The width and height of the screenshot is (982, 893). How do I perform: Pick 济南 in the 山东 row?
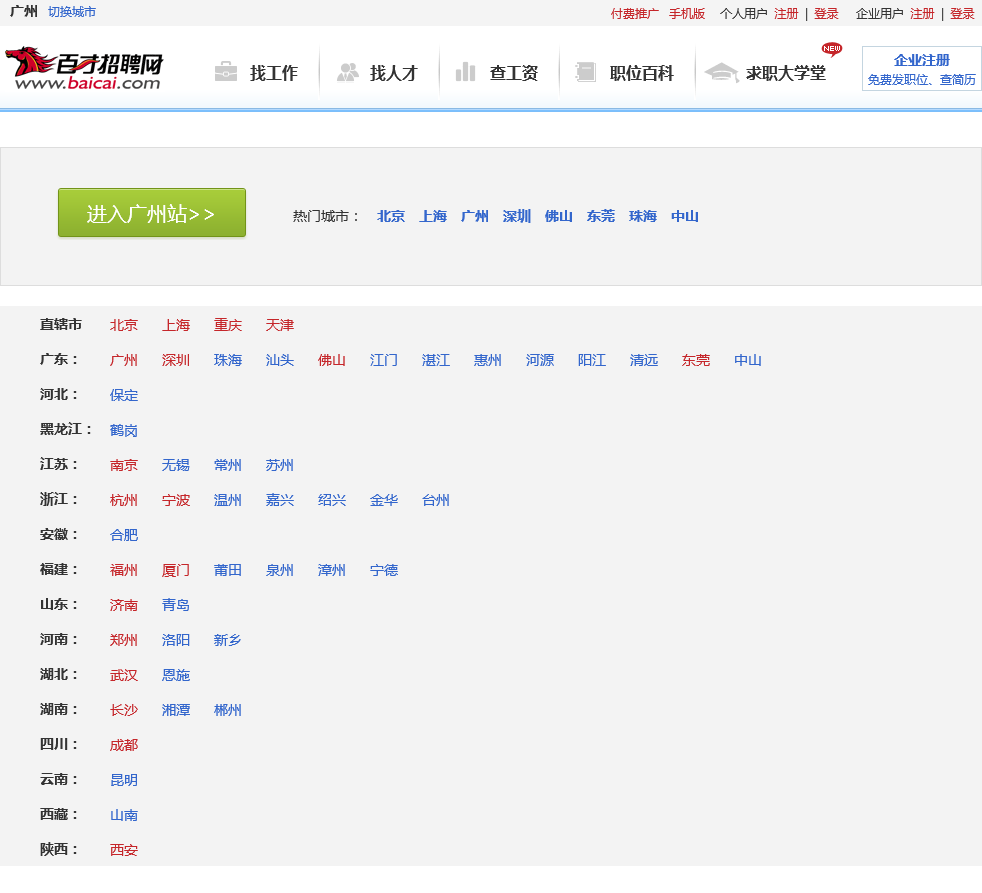(x=123, y=605)
